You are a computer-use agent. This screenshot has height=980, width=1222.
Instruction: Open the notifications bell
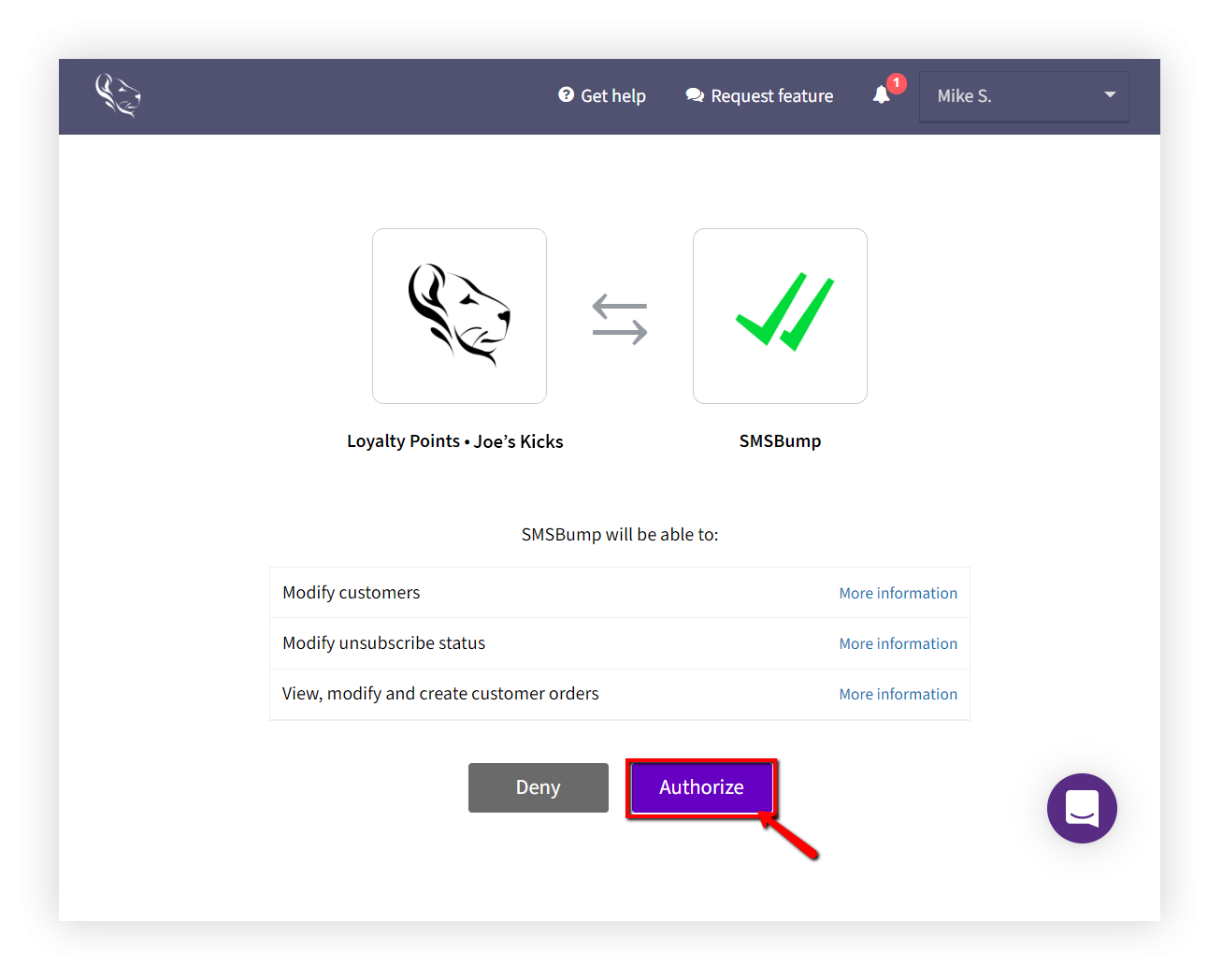click(882, 94)
